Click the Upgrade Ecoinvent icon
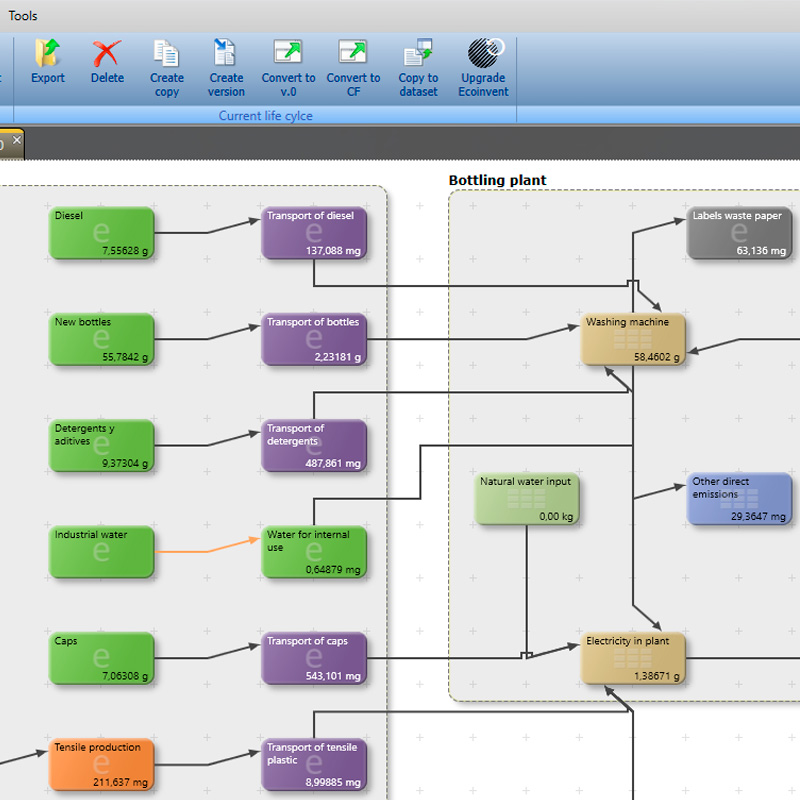The image size is (800, 800). click(x=485, y=55)
